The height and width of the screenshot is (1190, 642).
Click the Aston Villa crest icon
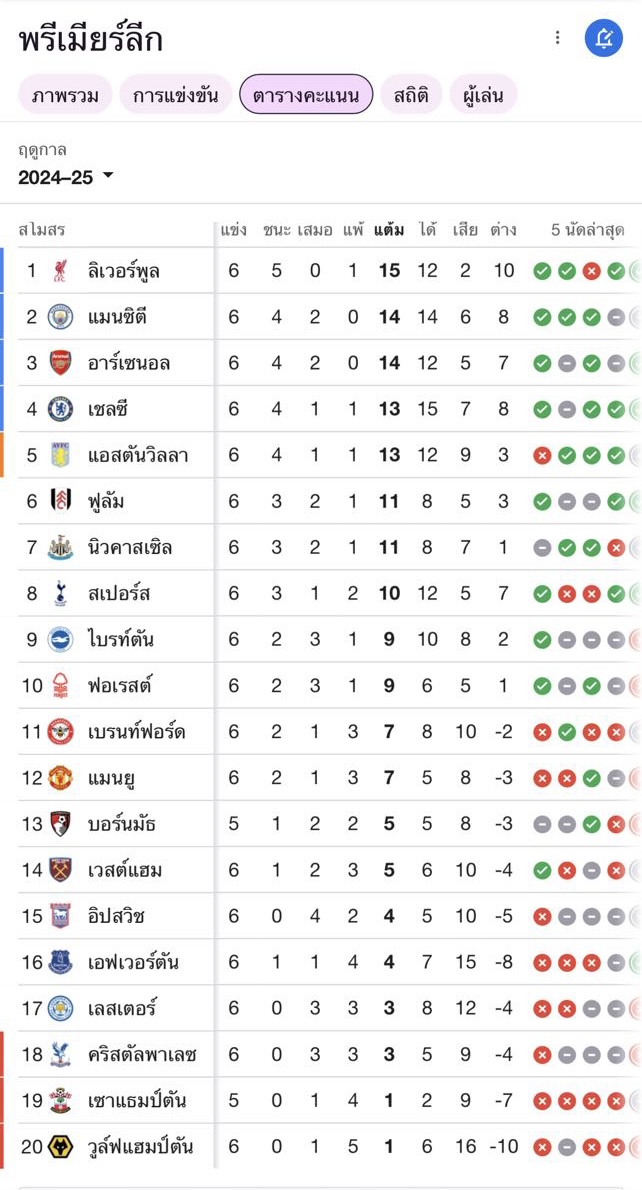pos(61,455)
